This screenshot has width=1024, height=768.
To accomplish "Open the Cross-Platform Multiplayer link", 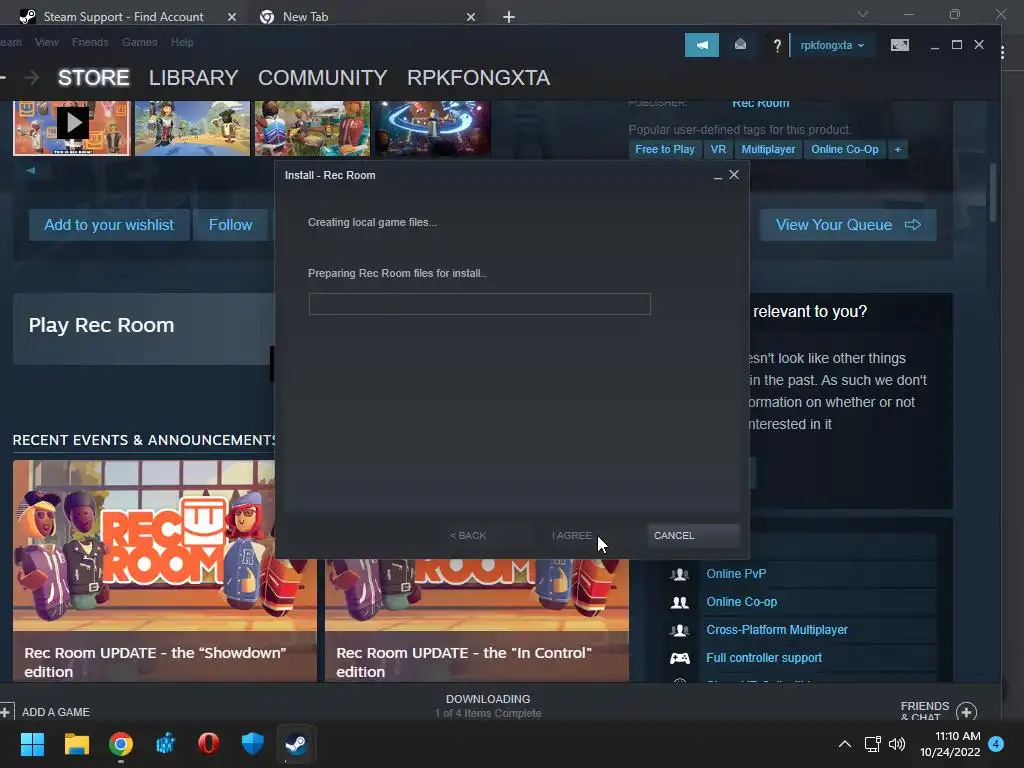I will tap(776, 630).
